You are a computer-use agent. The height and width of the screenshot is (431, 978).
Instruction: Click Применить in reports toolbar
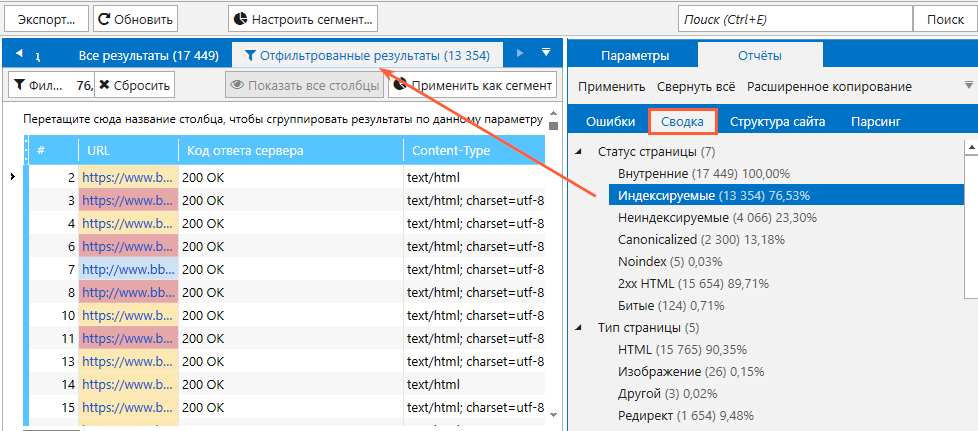(611, 87)
